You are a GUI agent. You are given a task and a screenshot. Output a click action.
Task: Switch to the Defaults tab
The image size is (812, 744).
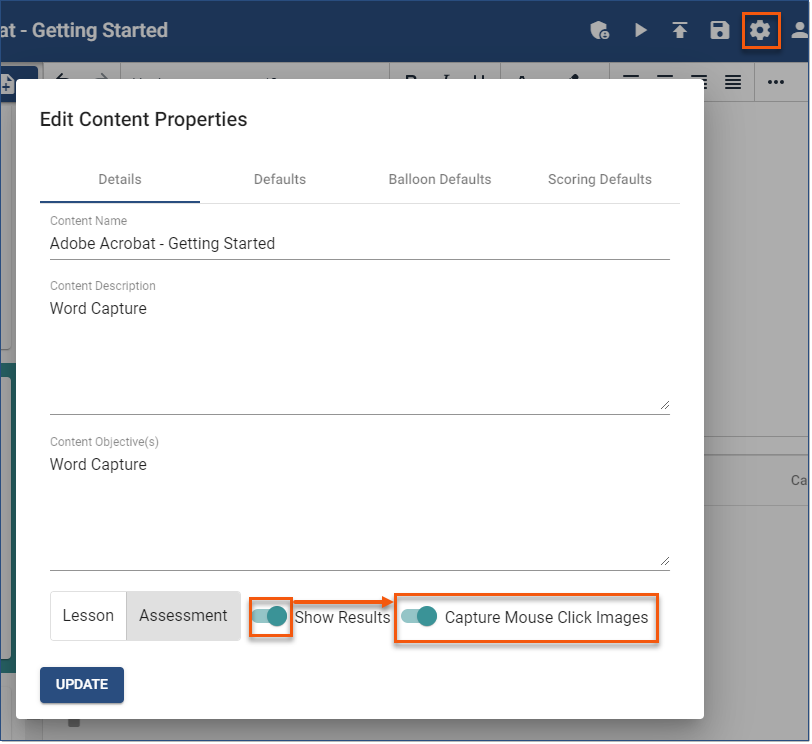pos(280,179)
